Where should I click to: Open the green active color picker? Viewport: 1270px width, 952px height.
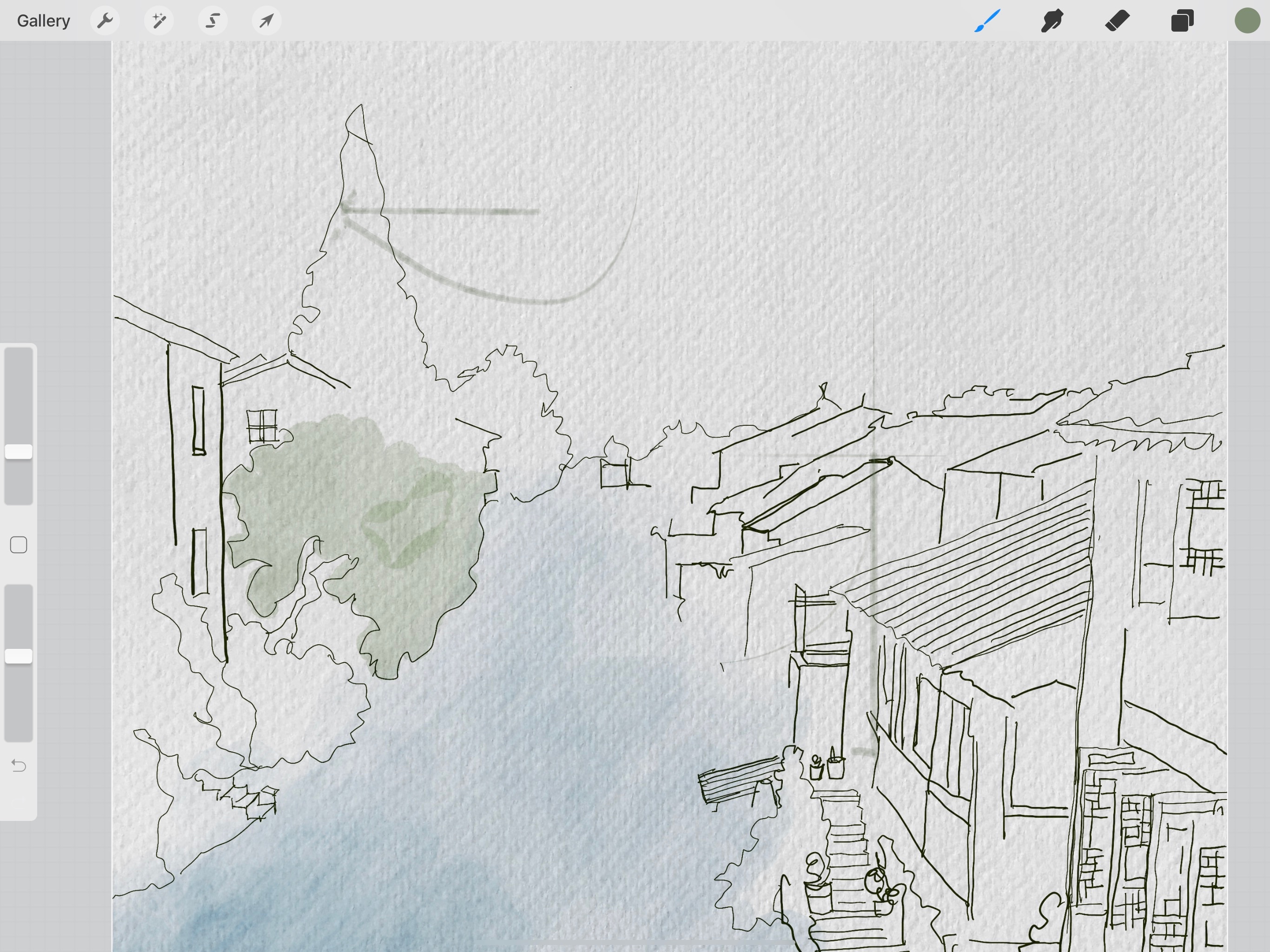pos(1247,21)
